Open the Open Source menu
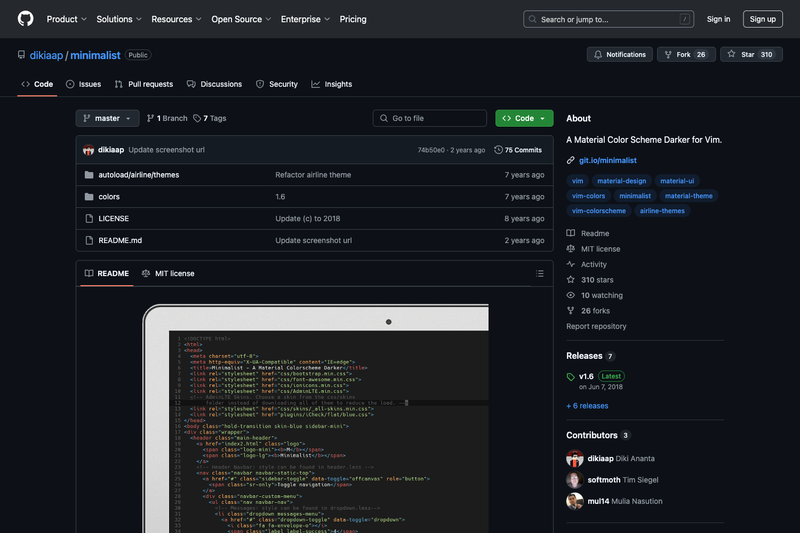 coord(241,19)
